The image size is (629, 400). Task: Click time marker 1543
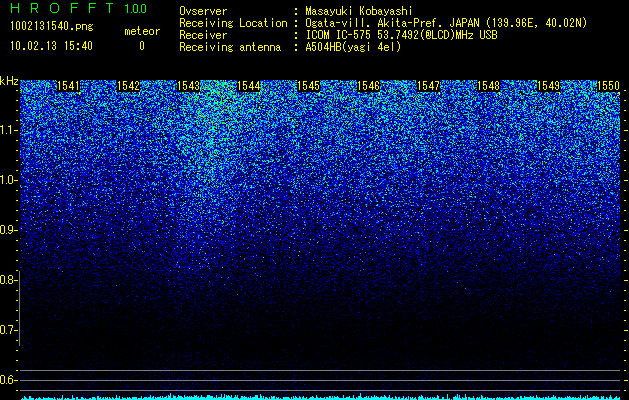(189, 86)
